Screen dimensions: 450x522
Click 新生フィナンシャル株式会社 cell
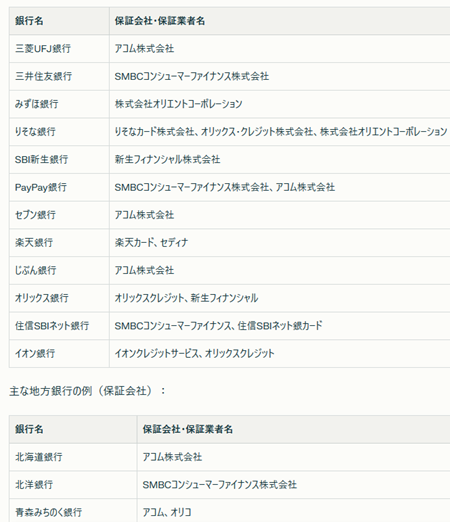click(x=280, y=159)
